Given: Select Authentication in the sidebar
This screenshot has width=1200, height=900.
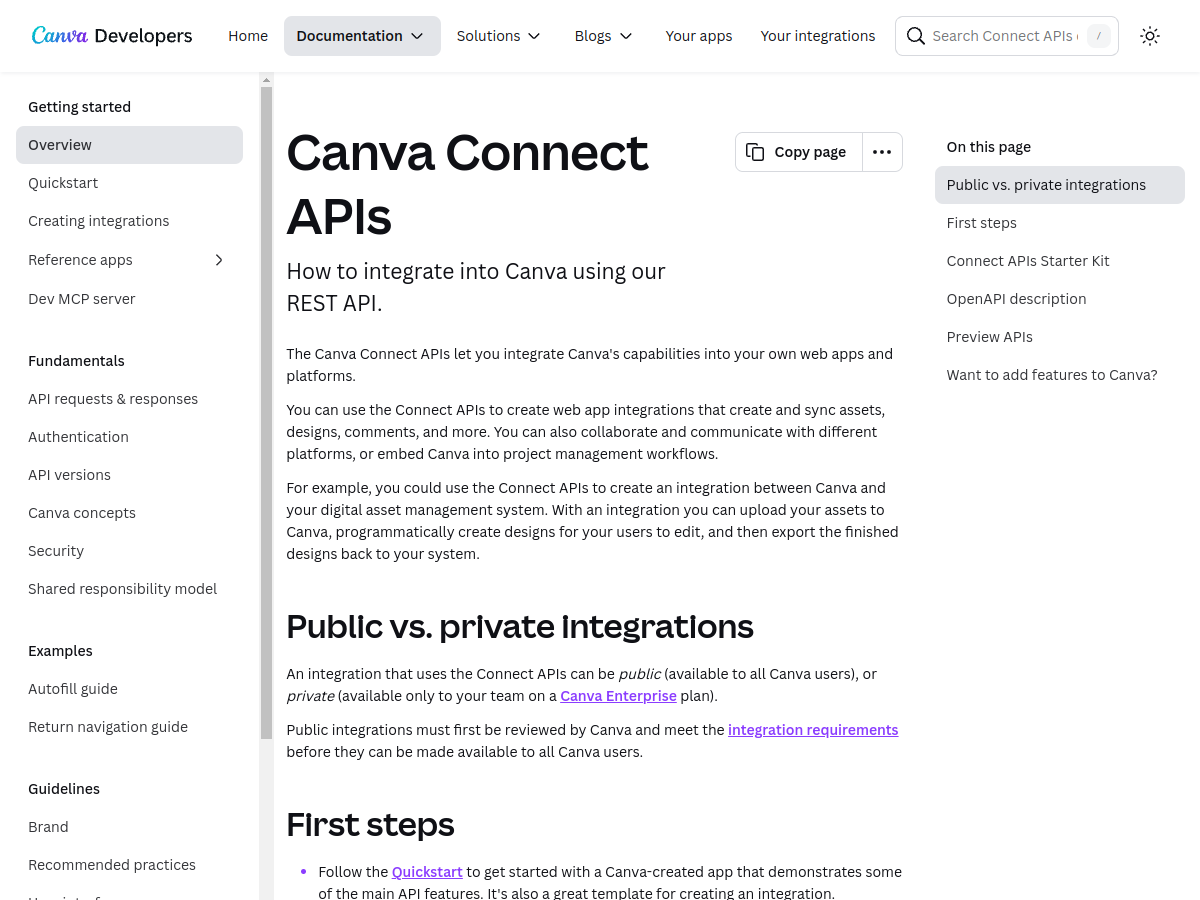Looking at the screenshot, I should [78, 437].
